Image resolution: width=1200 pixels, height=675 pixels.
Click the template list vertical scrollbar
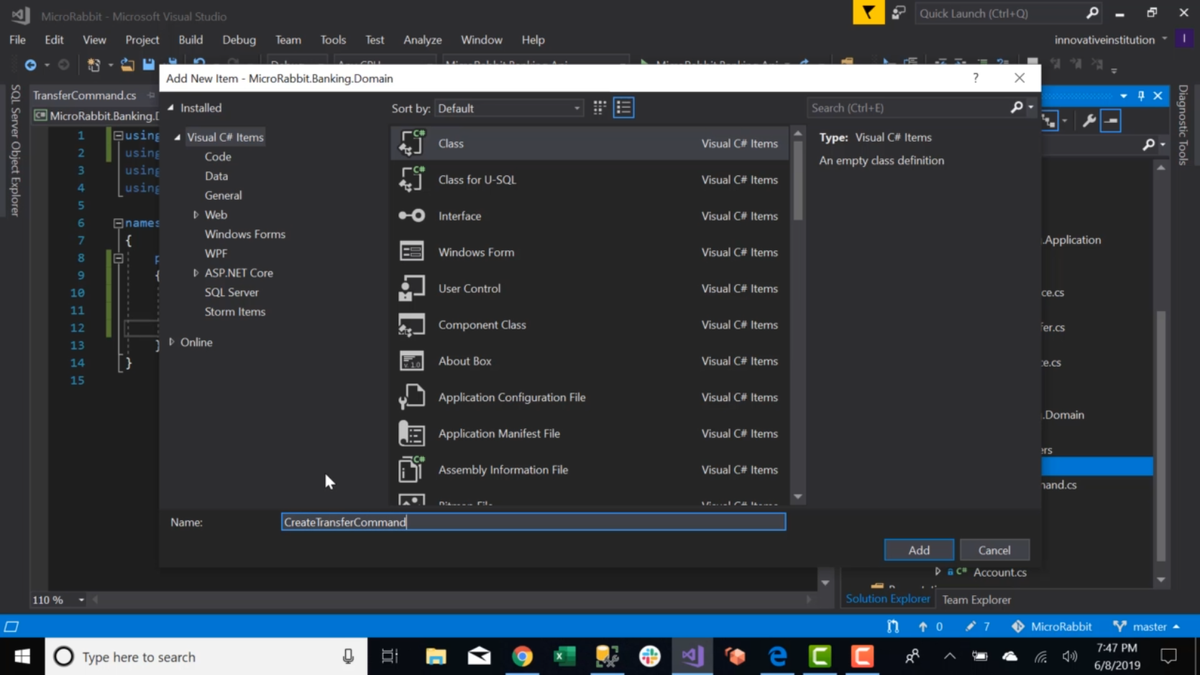(798, 315)
